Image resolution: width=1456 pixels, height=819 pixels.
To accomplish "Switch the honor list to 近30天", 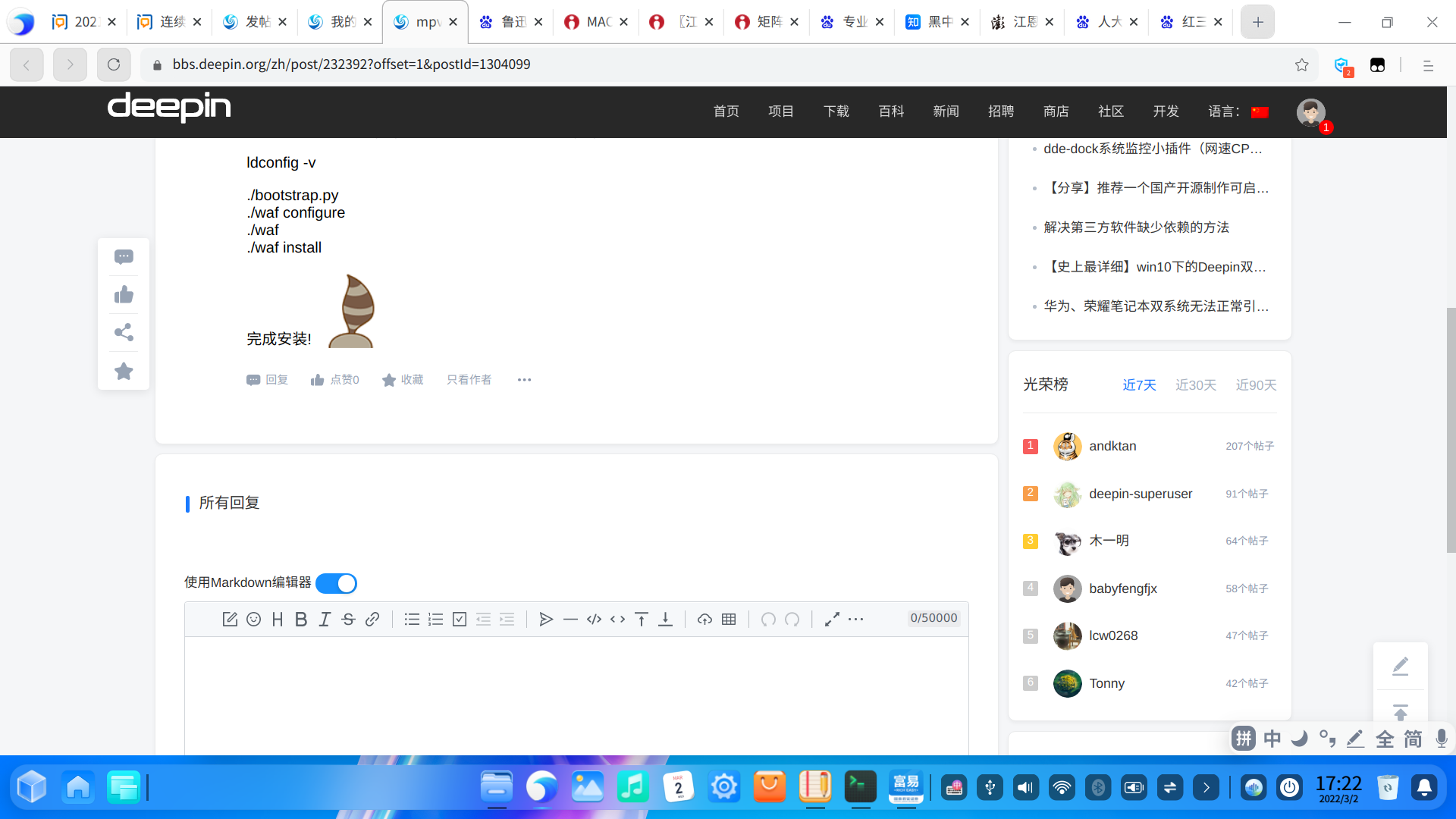I will [x=1195, y=385].
